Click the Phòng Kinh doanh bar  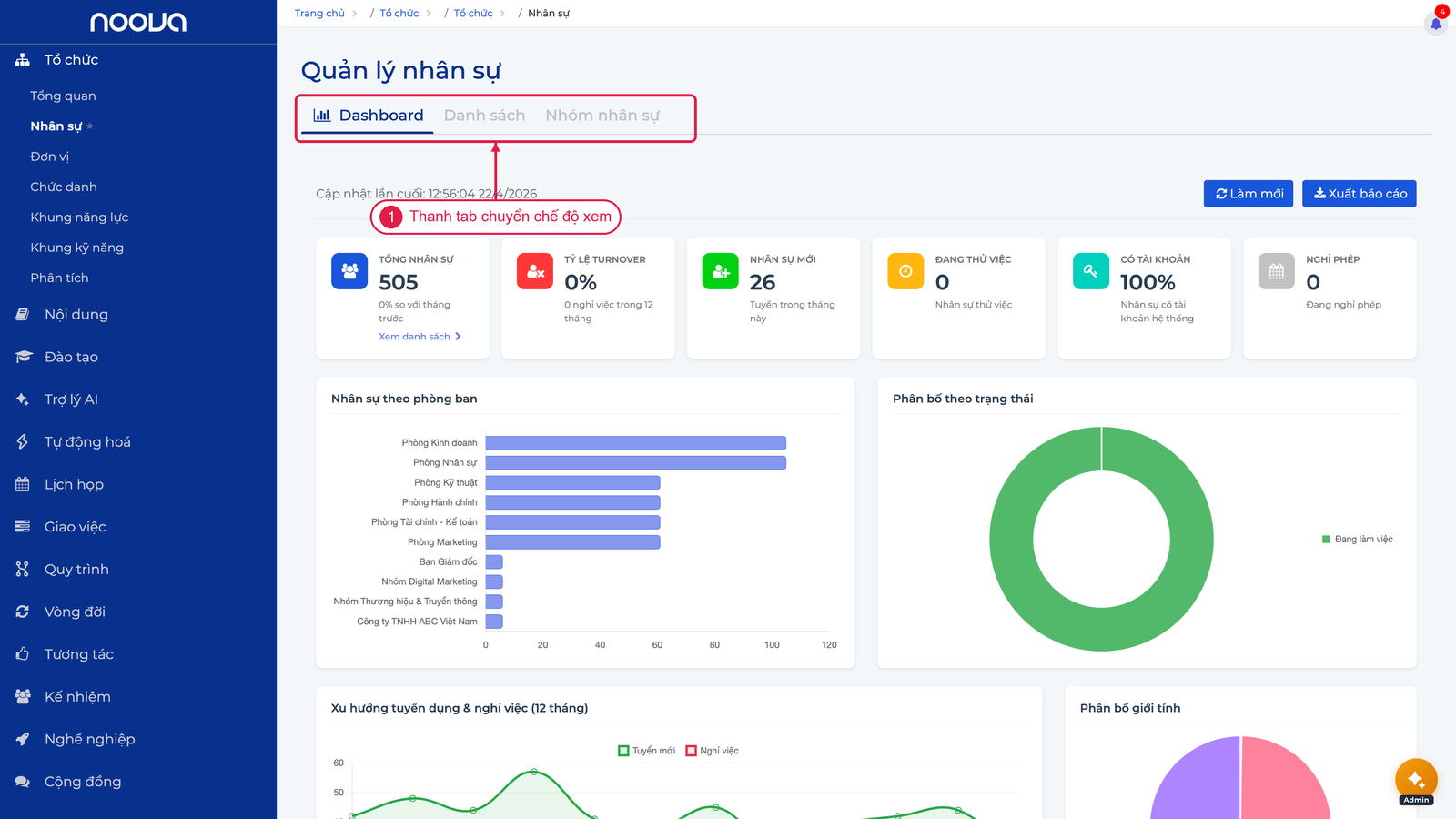635,443
